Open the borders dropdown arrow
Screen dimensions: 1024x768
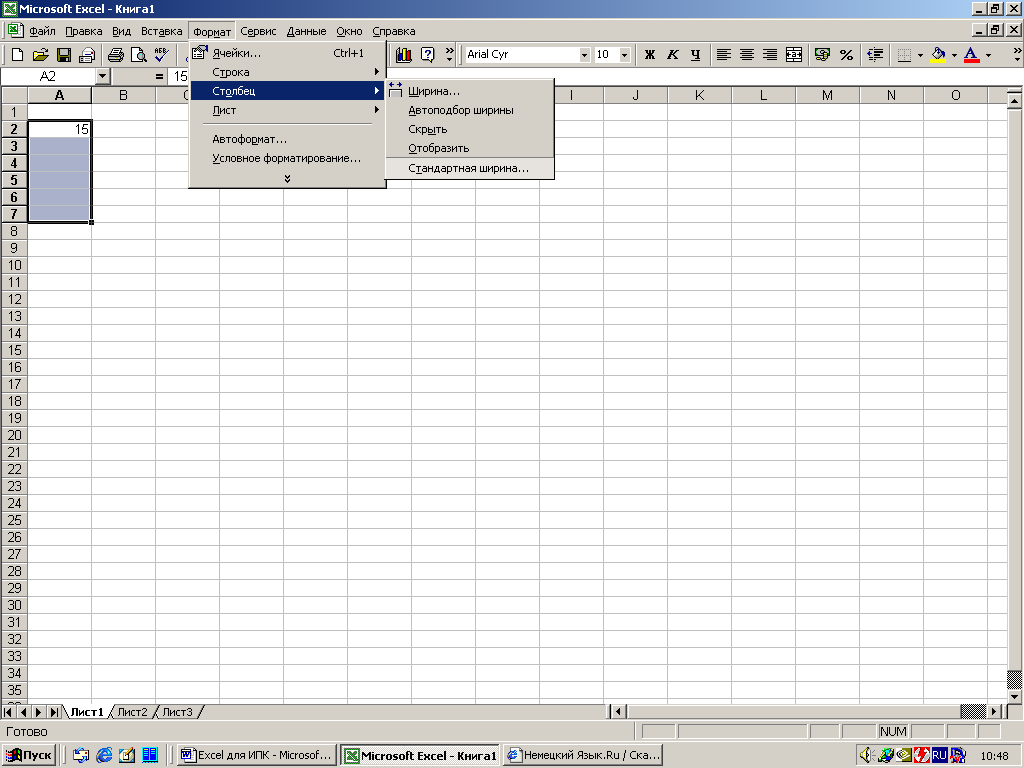coord(920,55)
